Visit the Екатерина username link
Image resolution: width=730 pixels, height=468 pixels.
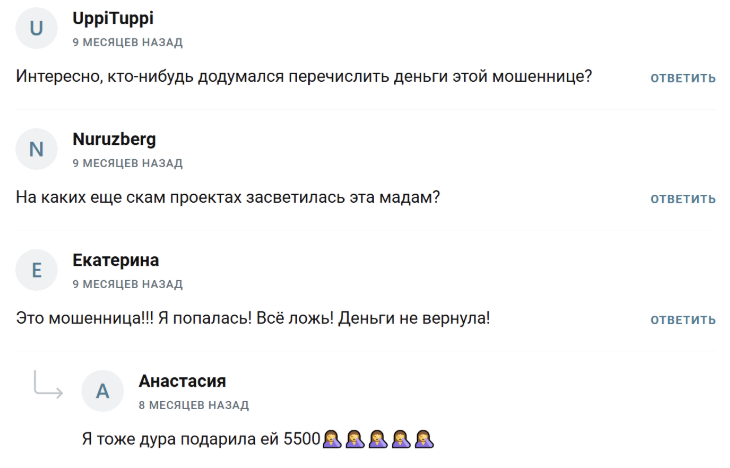coord(115,260)
